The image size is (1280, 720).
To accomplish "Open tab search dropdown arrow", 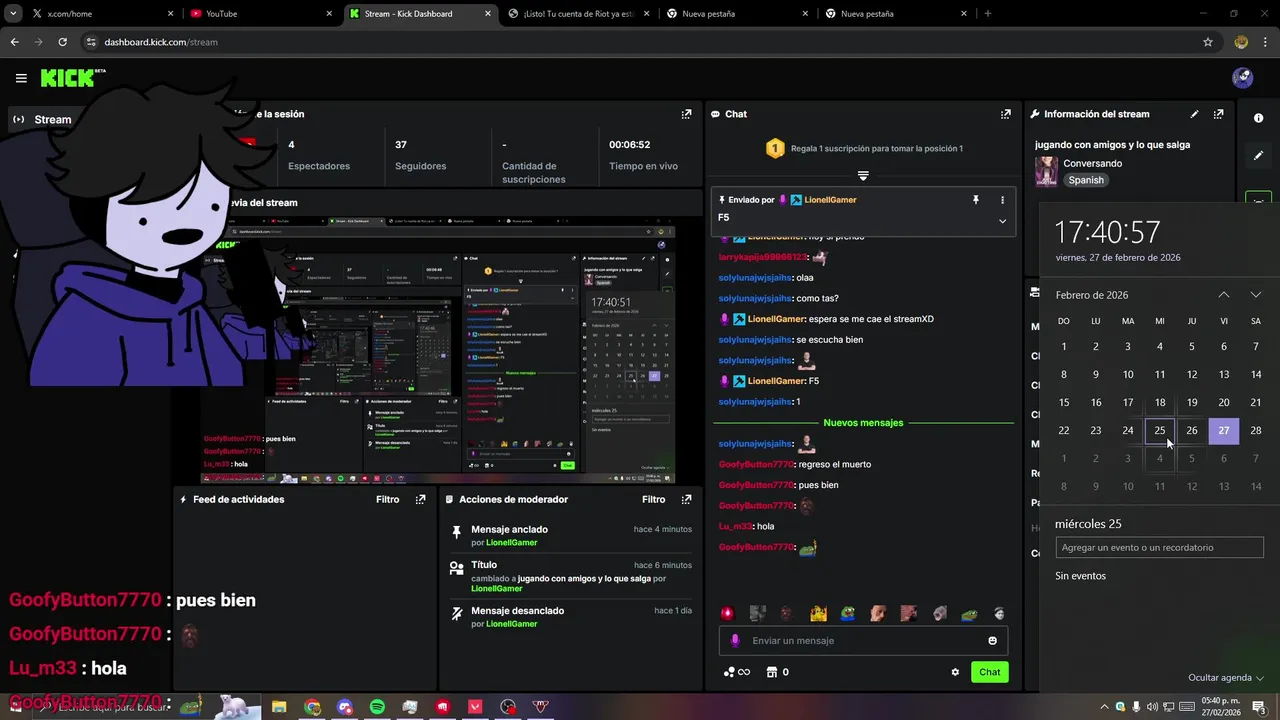I will pyautogui.click(x=13, y=14).
